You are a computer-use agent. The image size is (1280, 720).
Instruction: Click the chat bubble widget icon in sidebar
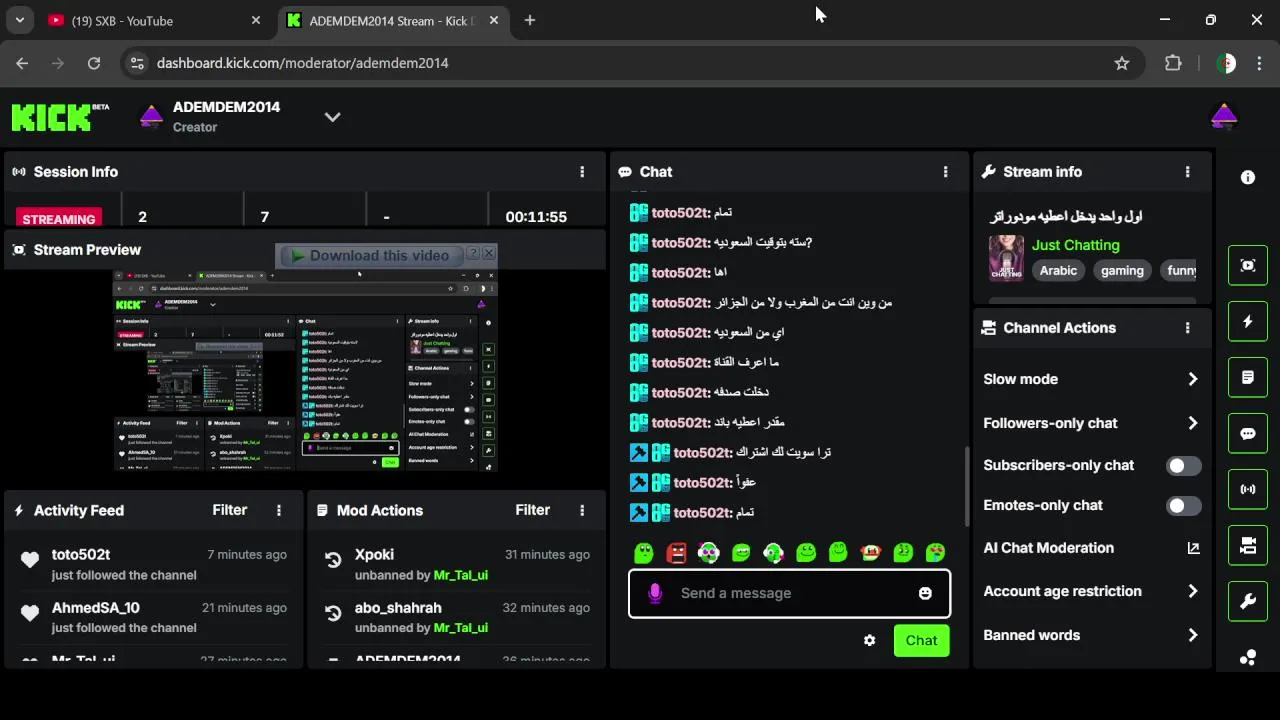pyautogui.click(x=1247, y=433)
